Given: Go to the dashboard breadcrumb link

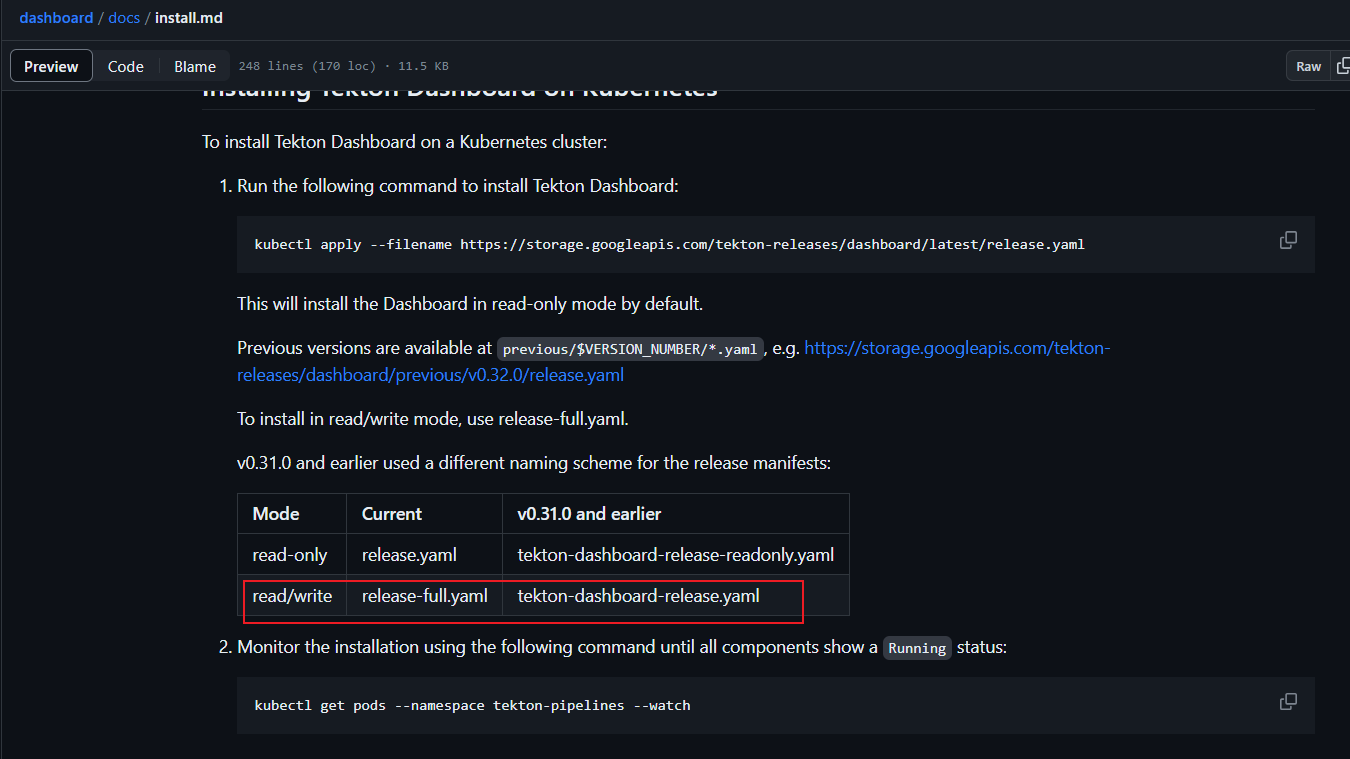Looking at the screenshot, I should click(56, 18).
